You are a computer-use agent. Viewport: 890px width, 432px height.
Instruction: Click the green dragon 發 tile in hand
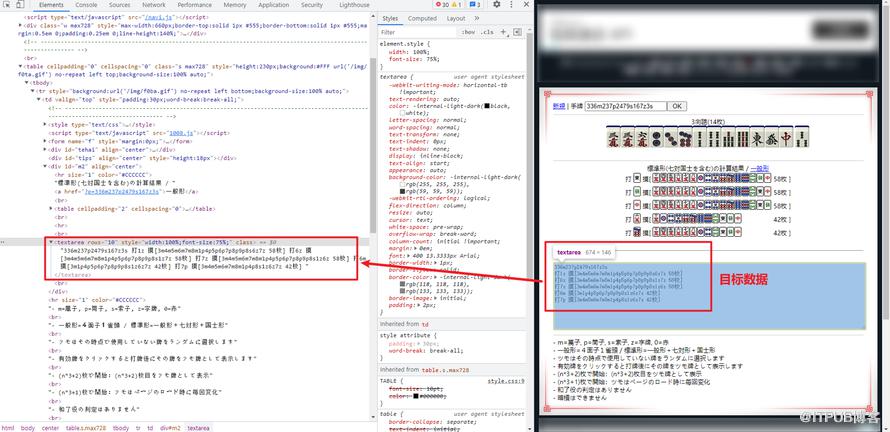771,137
